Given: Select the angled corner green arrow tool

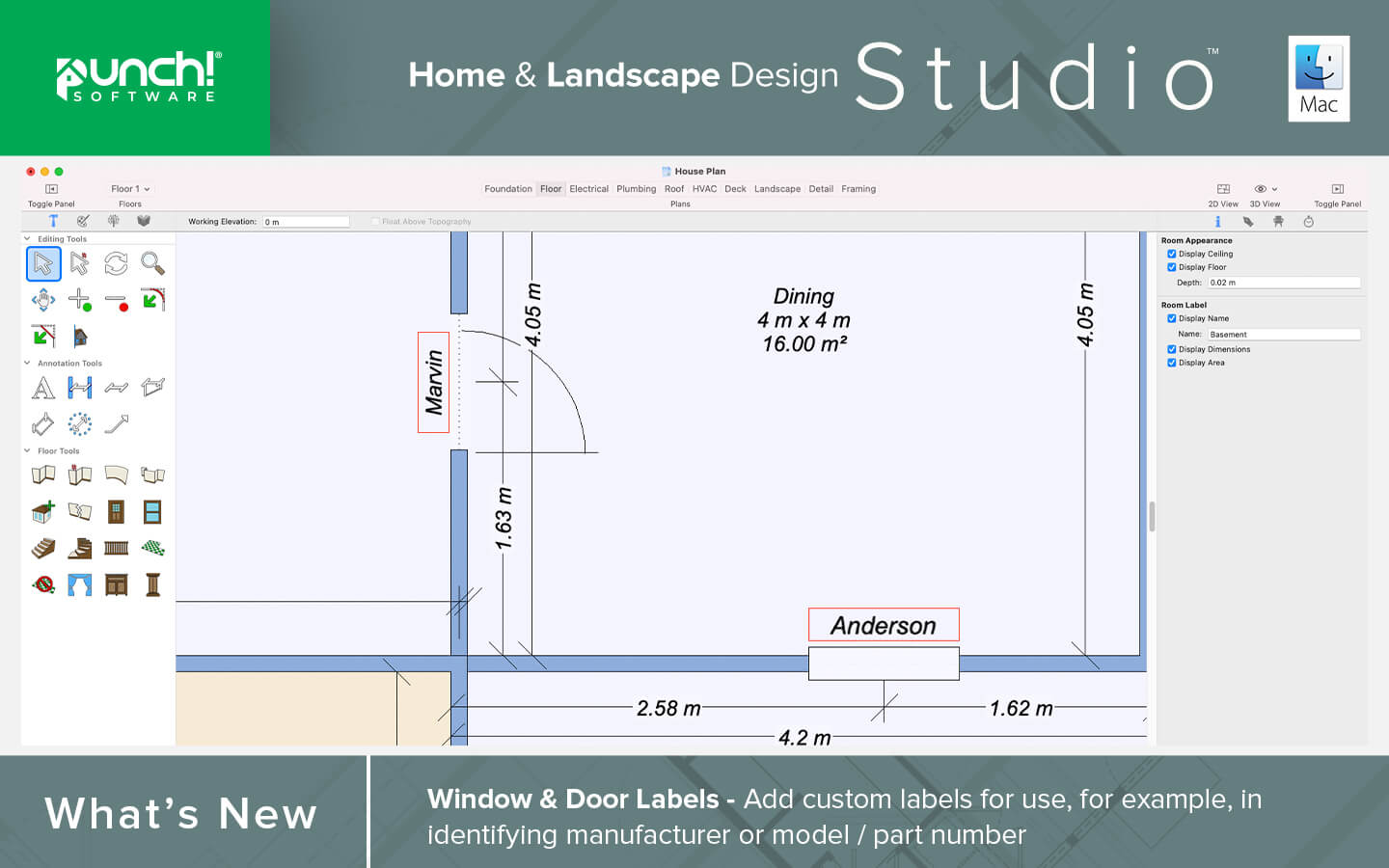Looking at the screenshot, I should click(43, 336).
